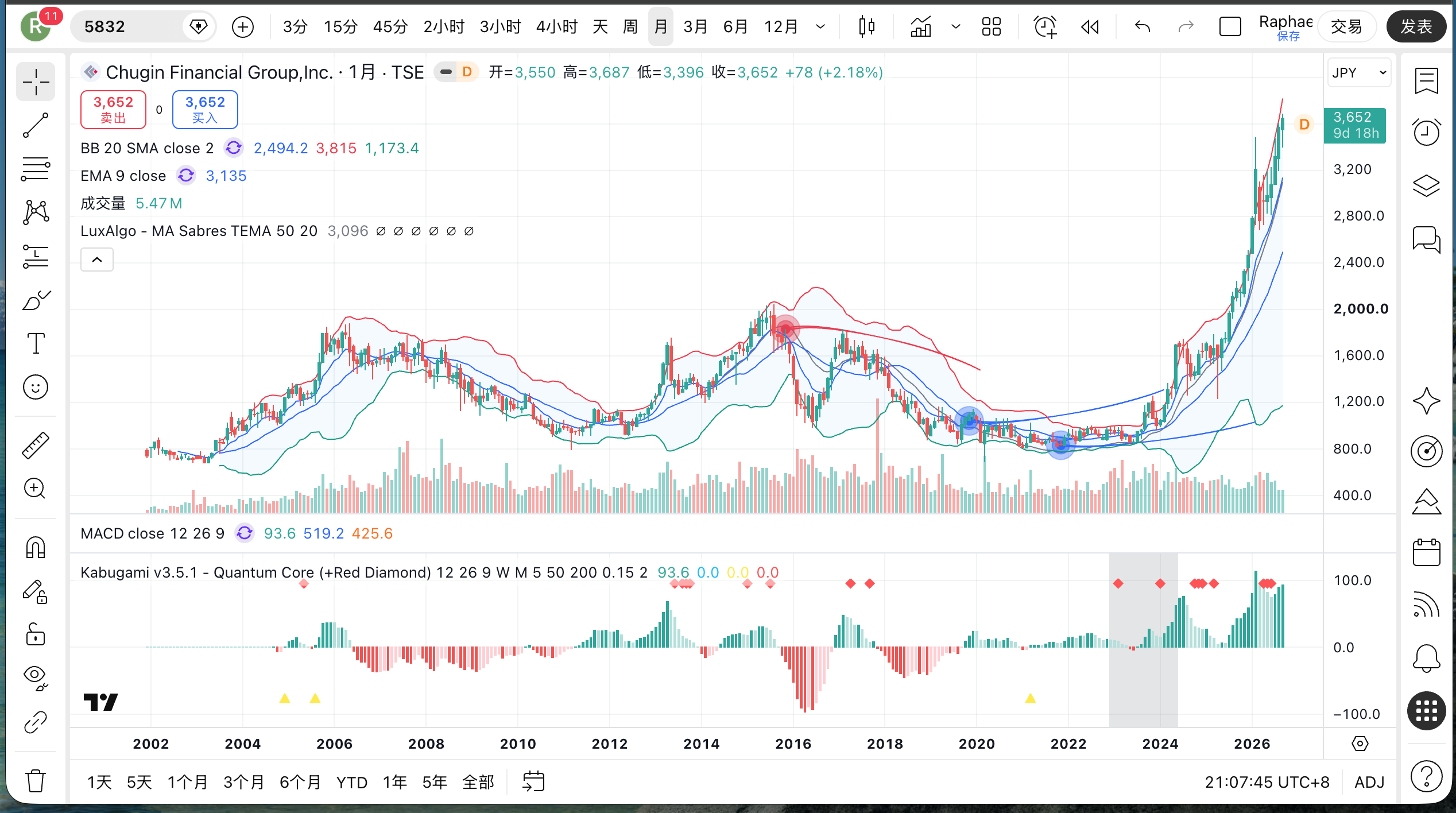Select the brush drawing tool

36,300
